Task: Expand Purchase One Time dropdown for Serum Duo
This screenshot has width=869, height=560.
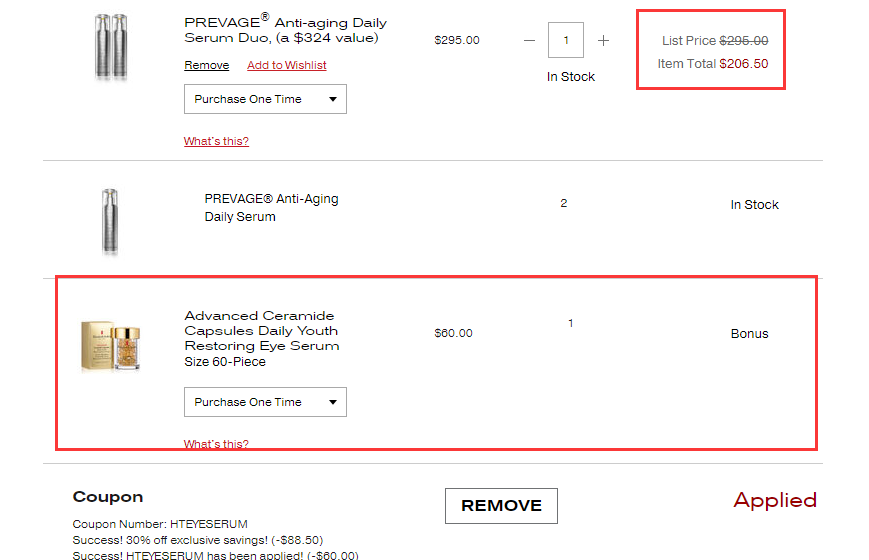Action: (x=265, y=99)
